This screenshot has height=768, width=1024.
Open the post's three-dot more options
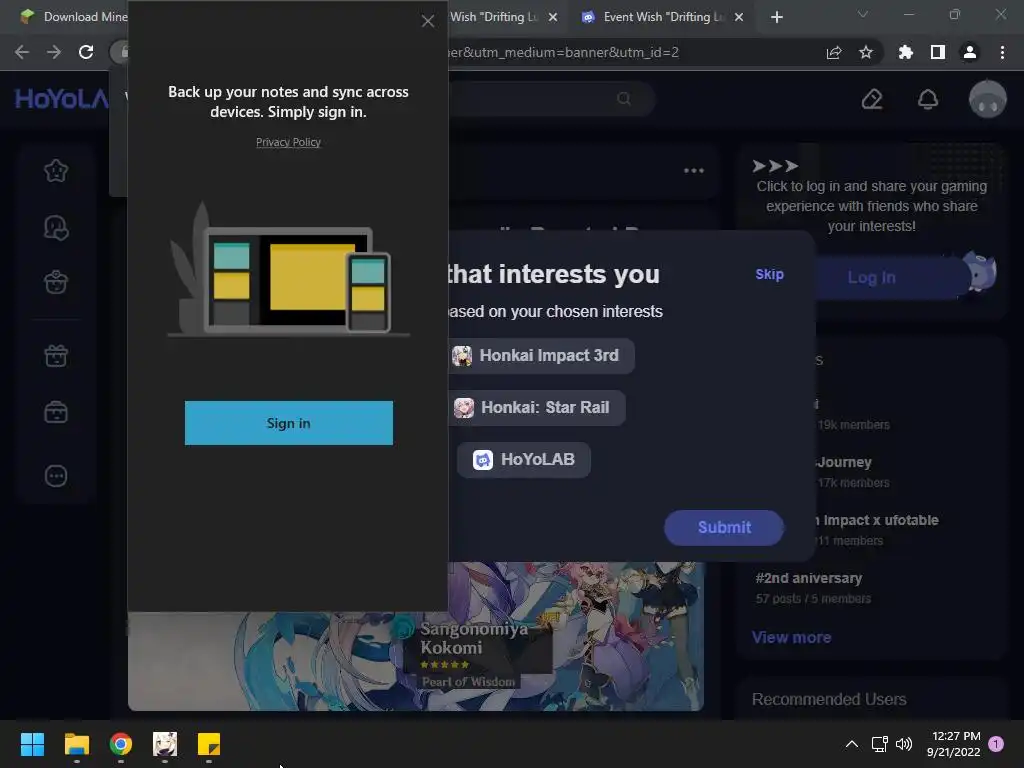click(694, 170)
